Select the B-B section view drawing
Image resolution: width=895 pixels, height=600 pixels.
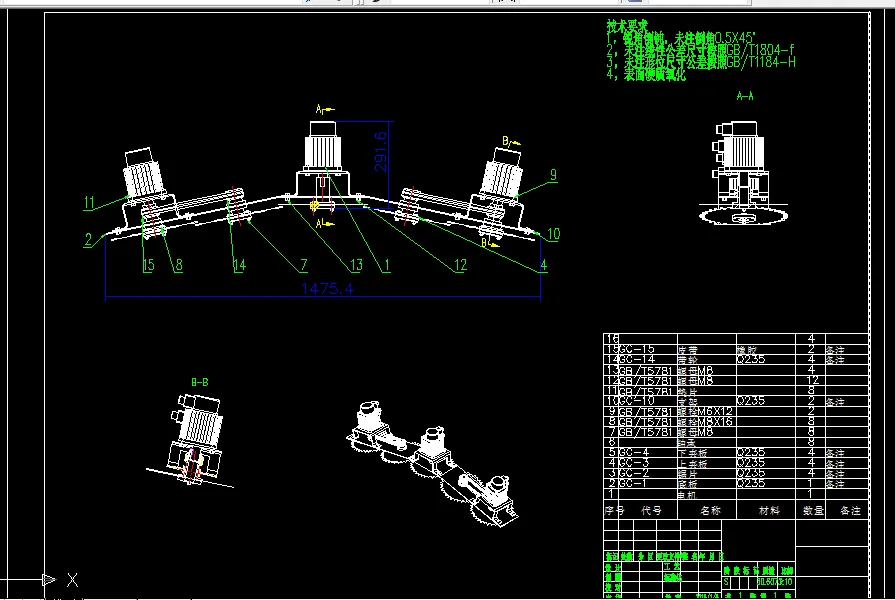click(190, 440)
